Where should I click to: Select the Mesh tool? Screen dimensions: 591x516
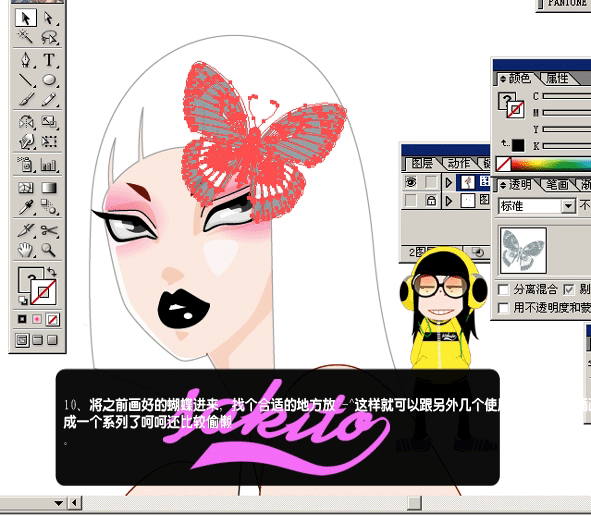pos(26,187)
